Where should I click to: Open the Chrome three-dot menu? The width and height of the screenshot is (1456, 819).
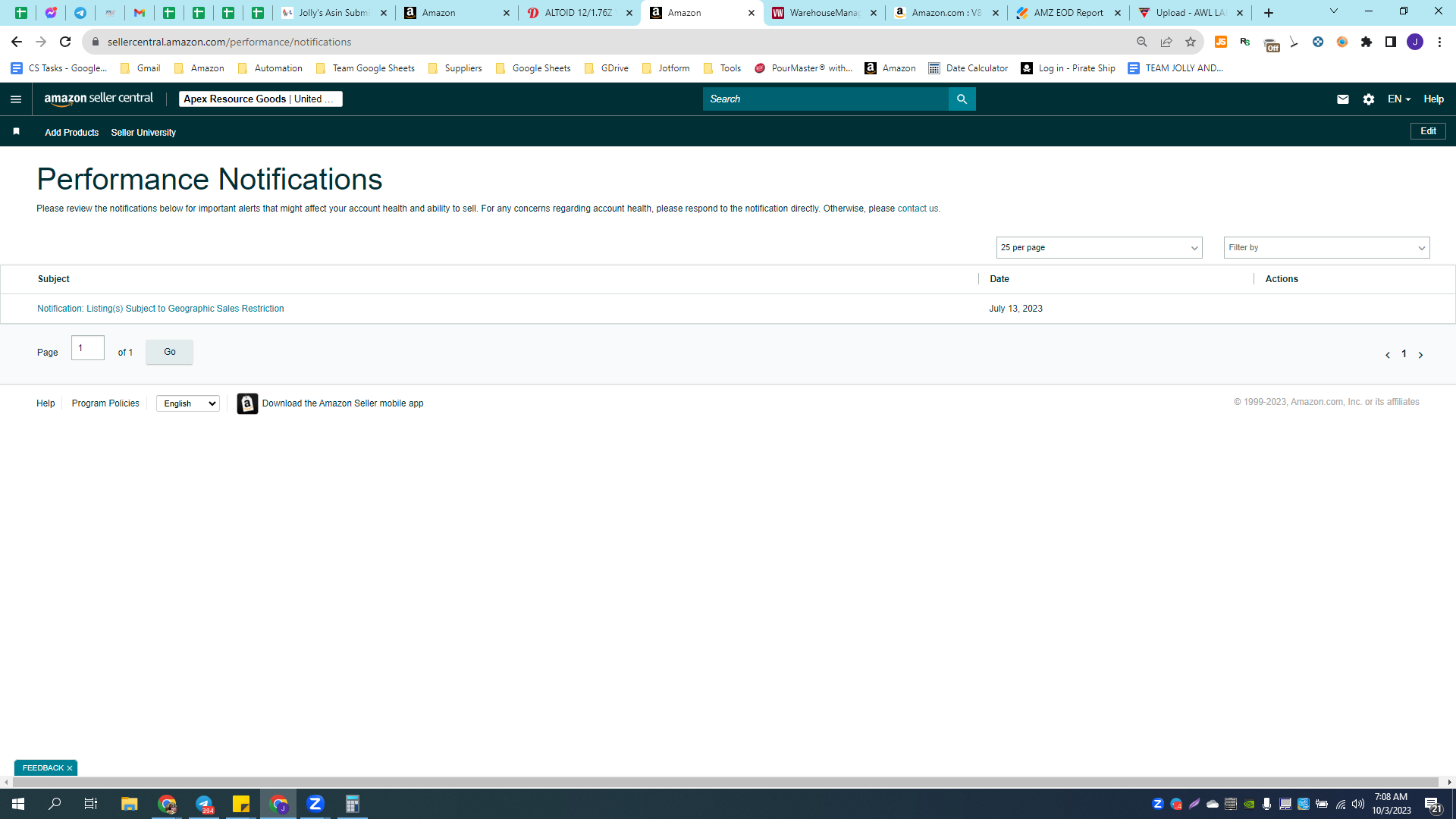(x=1439, y=42)
